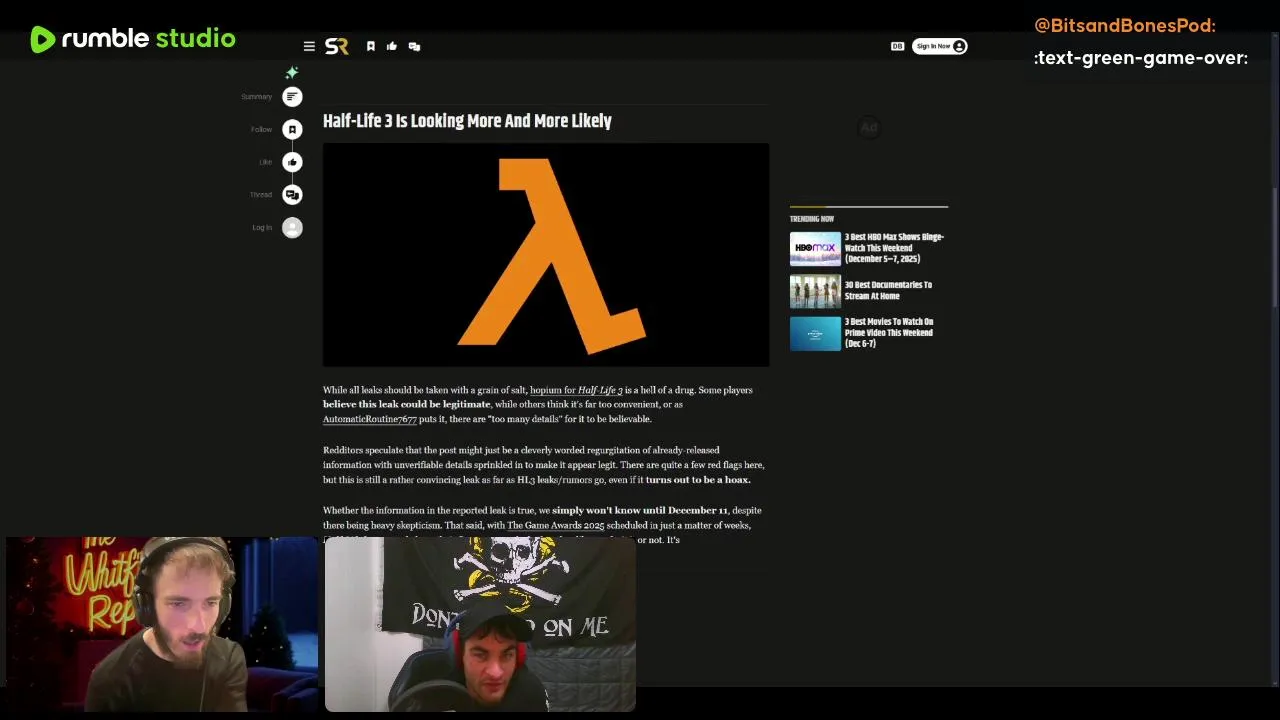Open the '3 Best Movies To Watch On Prime Video' article

pyautogui.click(x=889, y=333)
